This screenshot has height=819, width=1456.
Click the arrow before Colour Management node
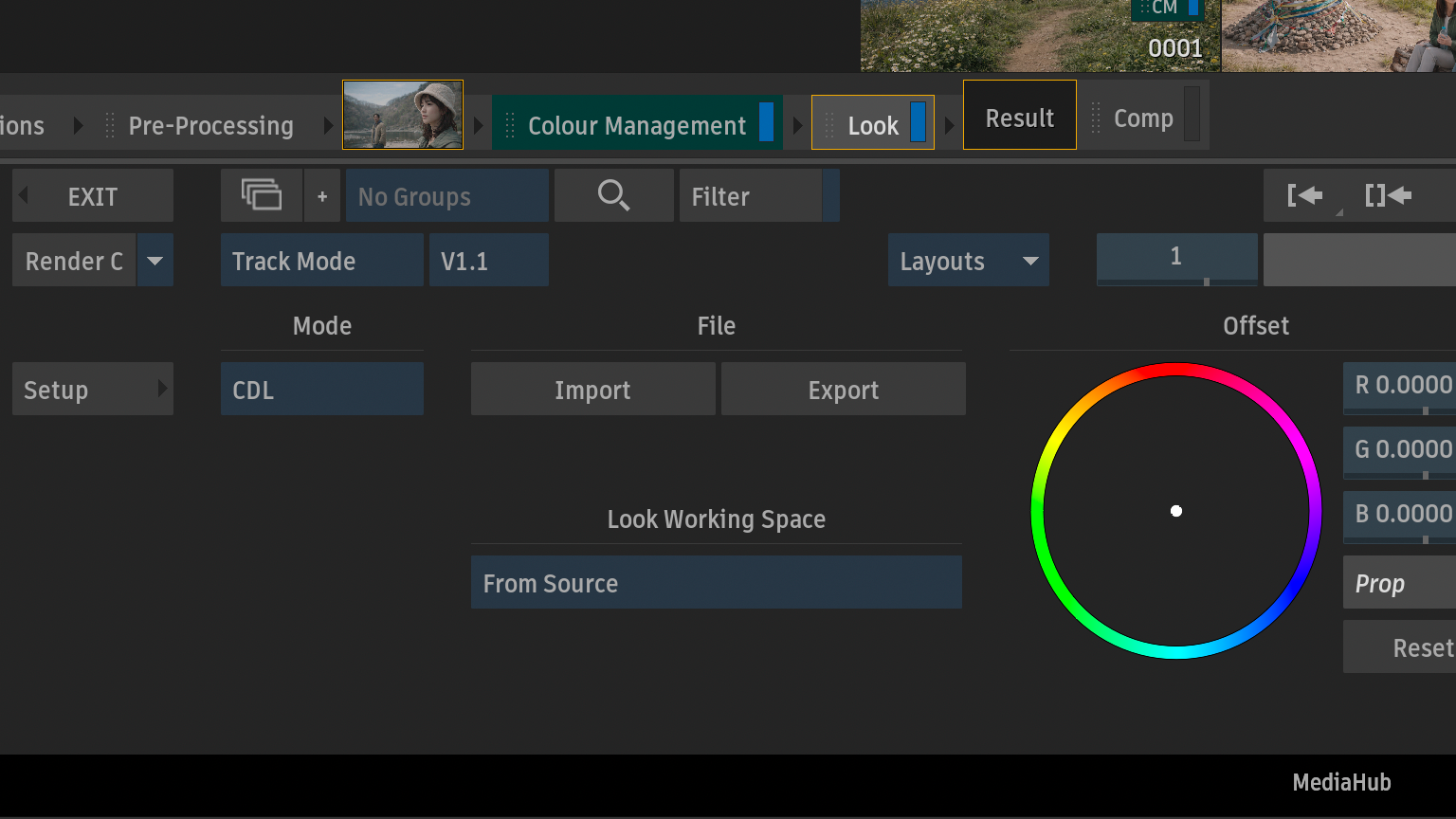tap(479, 125)
